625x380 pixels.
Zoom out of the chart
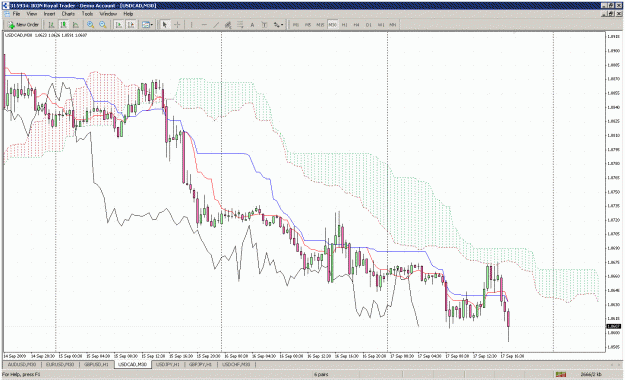click(x=103, y=25)
